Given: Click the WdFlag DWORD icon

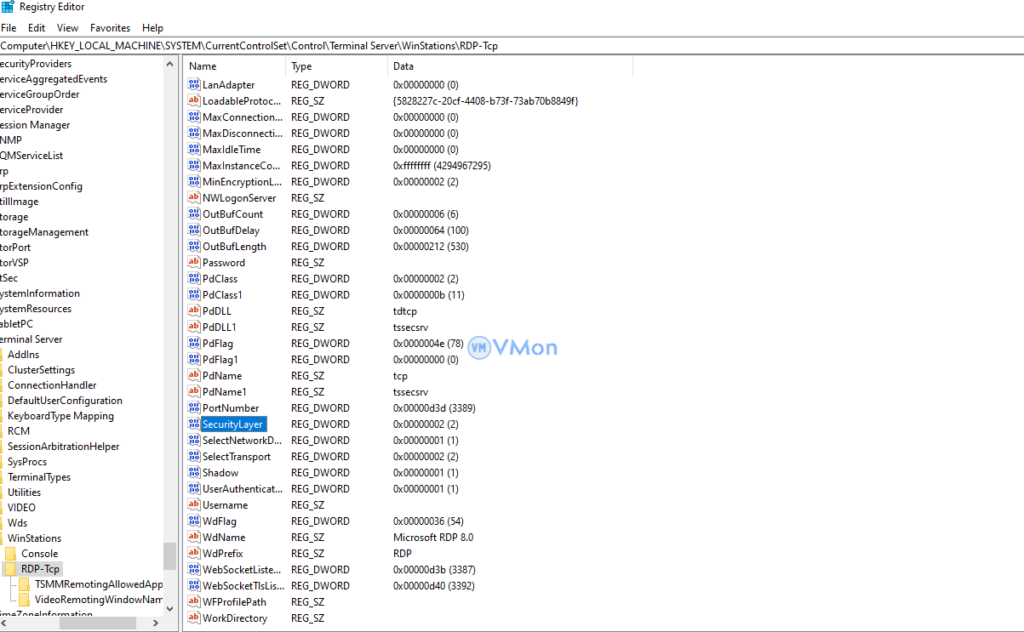Looking at the screenshot, I should (193, 520).
